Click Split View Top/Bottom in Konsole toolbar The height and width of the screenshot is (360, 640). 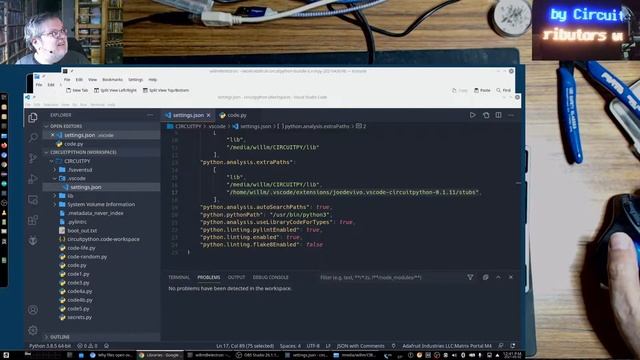[x=166, y=90]
